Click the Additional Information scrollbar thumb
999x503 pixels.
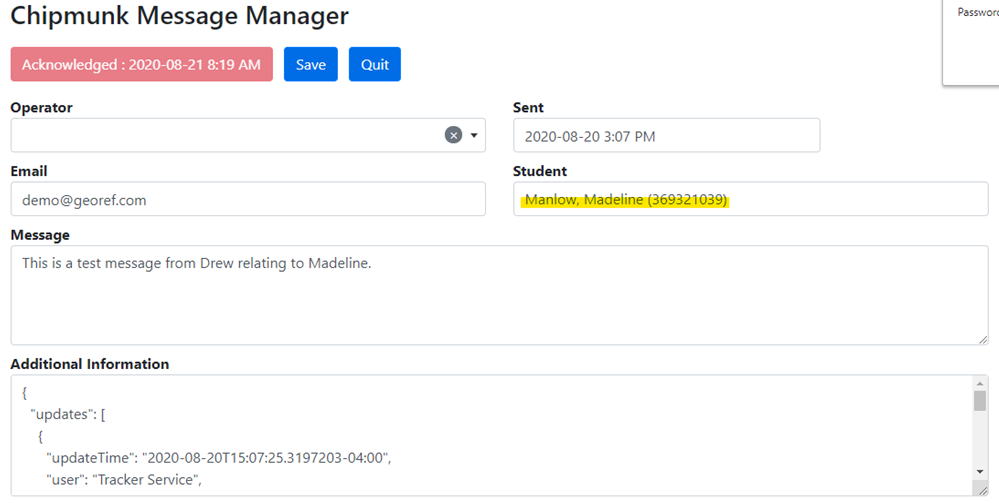pos(980,400)
